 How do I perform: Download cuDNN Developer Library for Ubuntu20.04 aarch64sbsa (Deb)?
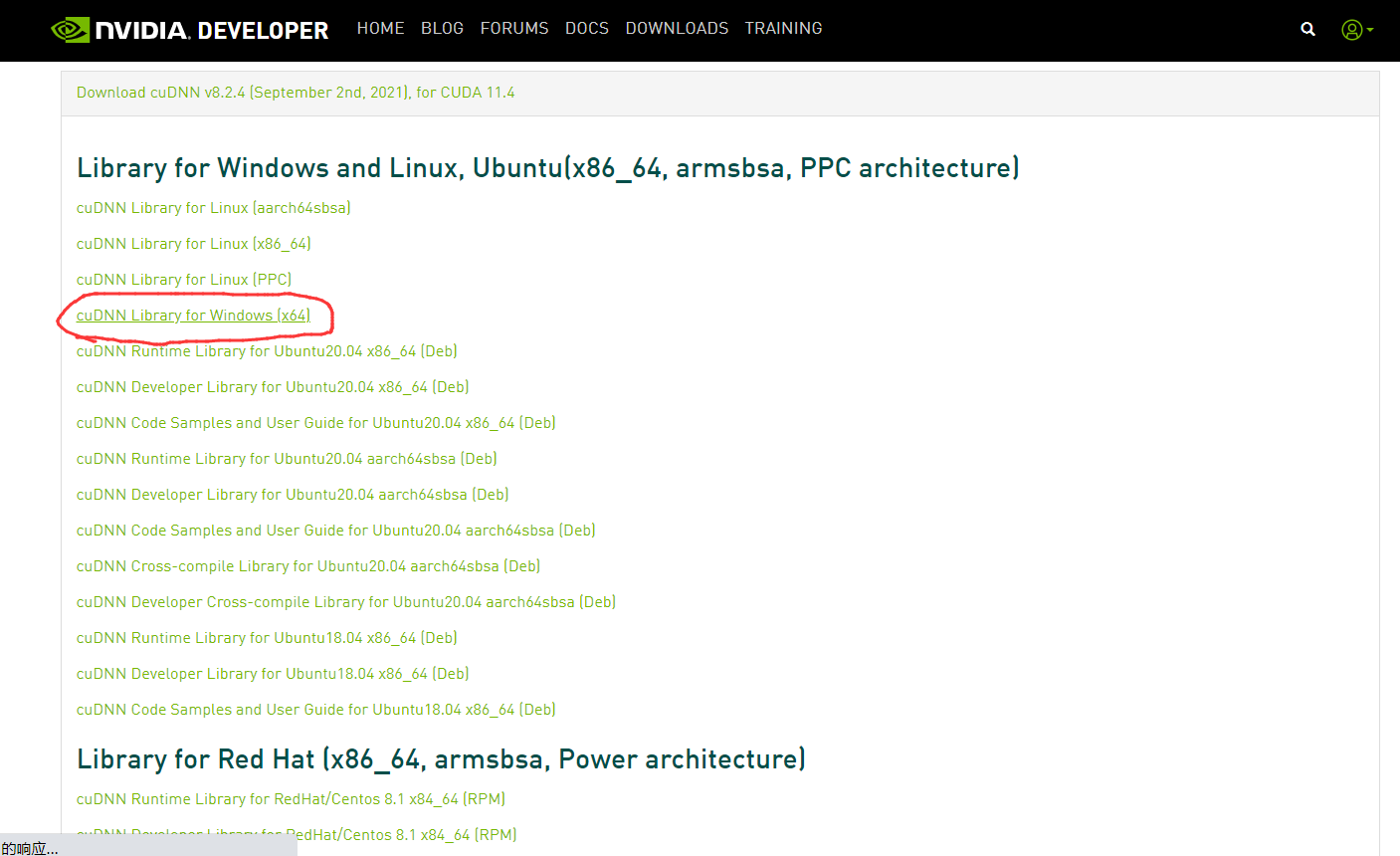[x=293, y=495]
